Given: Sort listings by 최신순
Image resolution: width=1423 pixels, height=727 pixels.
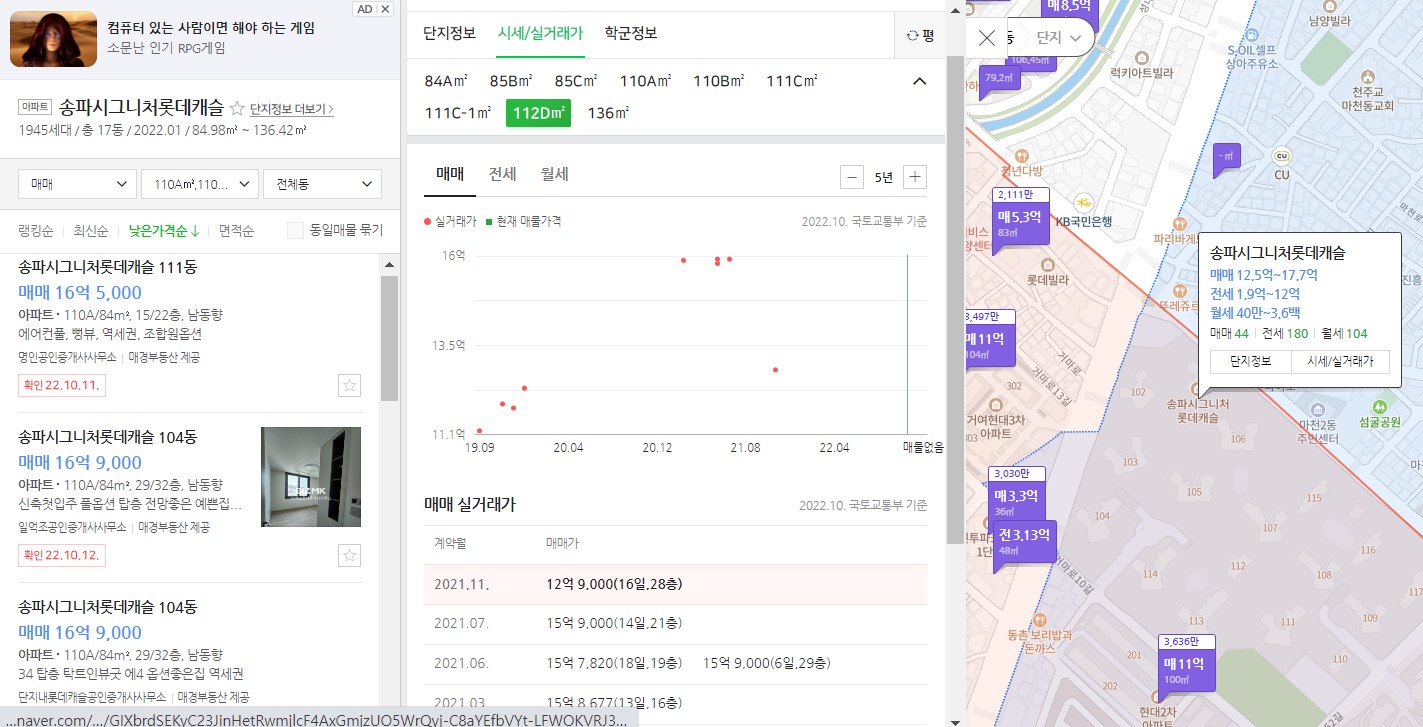Looking at the screenshot, I should point(90,231).
